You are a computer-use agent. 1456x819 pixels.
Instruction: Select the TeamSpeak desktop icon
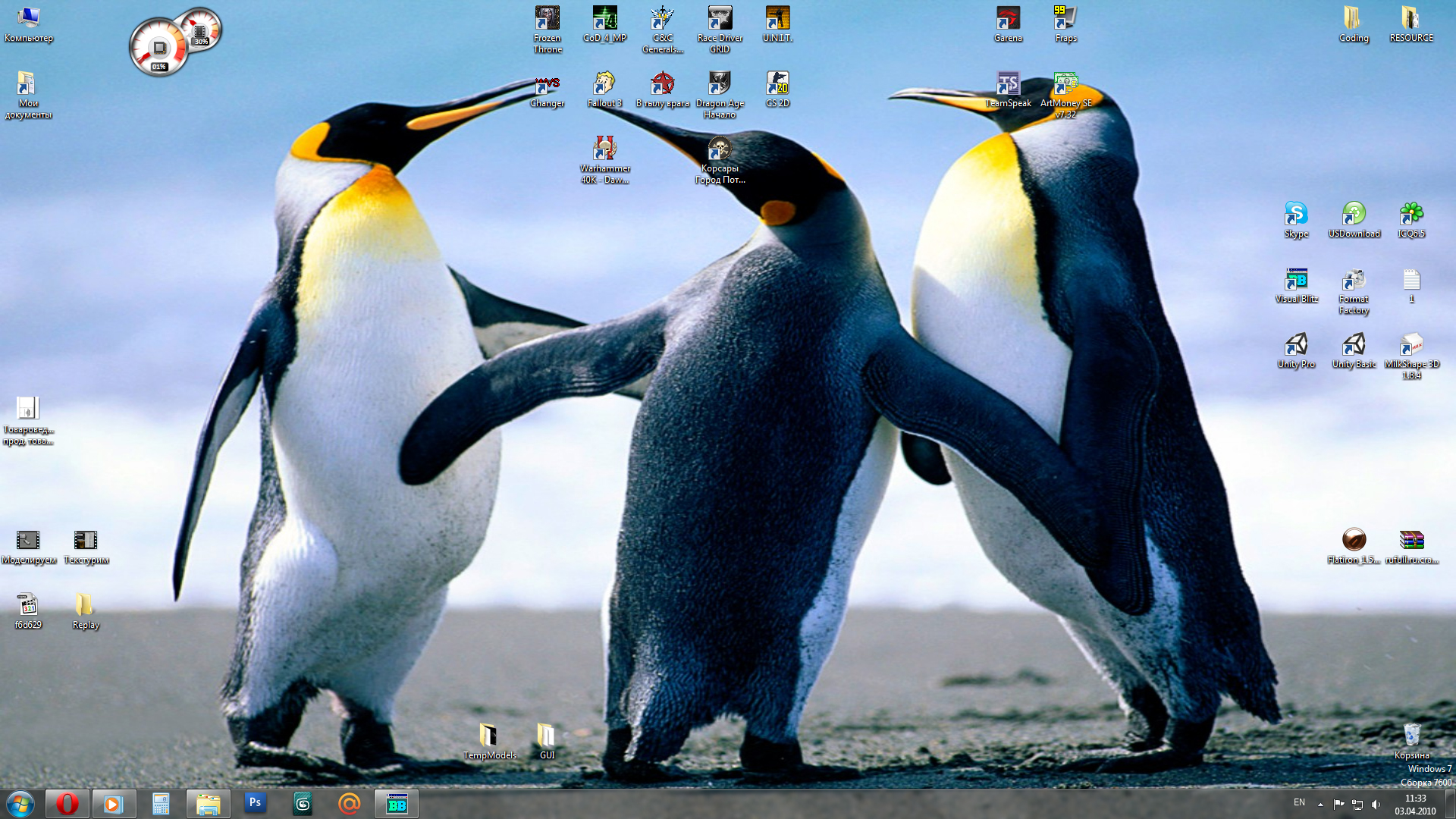tap(1008, 84)
